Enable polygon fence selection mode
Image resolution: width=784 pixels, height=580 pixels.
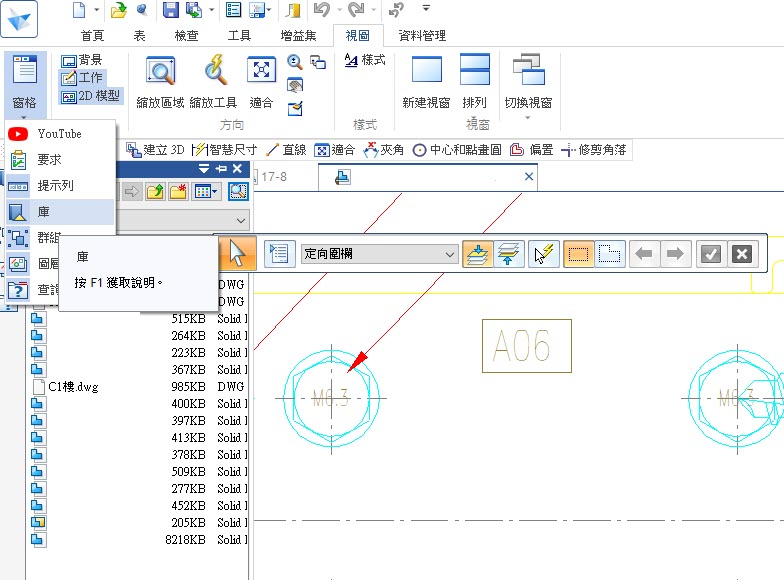(610, 254)
